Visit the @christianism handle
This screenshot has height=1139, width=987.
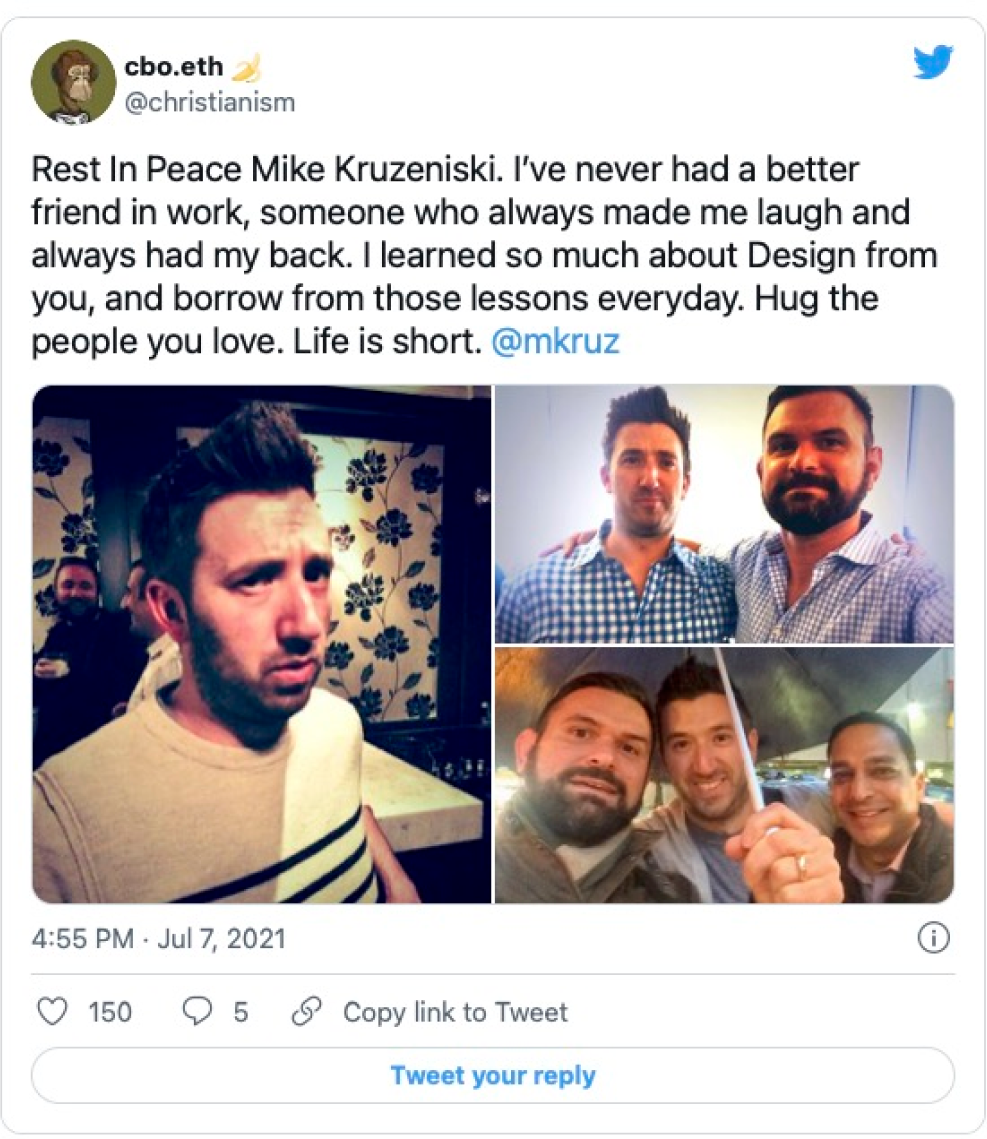click(209, 102)
